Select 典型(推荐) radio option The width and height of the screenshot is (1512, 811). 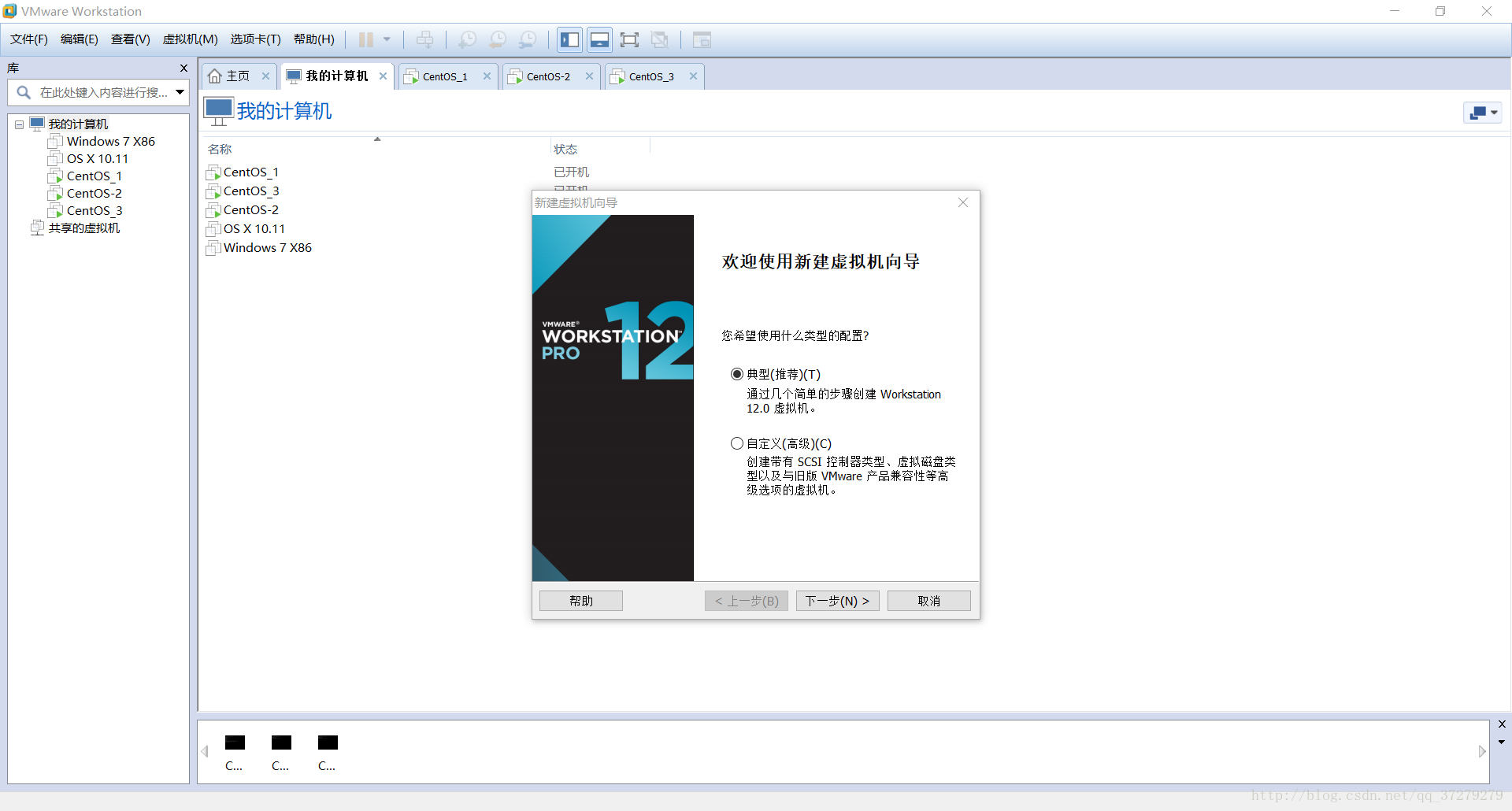click(737, 374)
